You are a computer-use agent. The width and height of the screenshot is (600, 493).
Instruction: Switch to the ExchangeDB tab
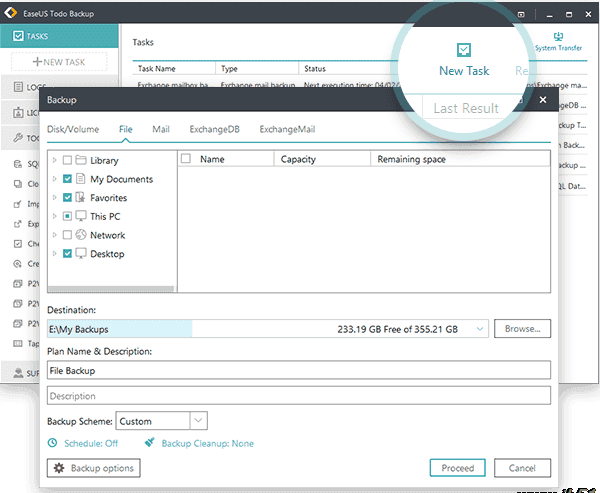(213, 129)
